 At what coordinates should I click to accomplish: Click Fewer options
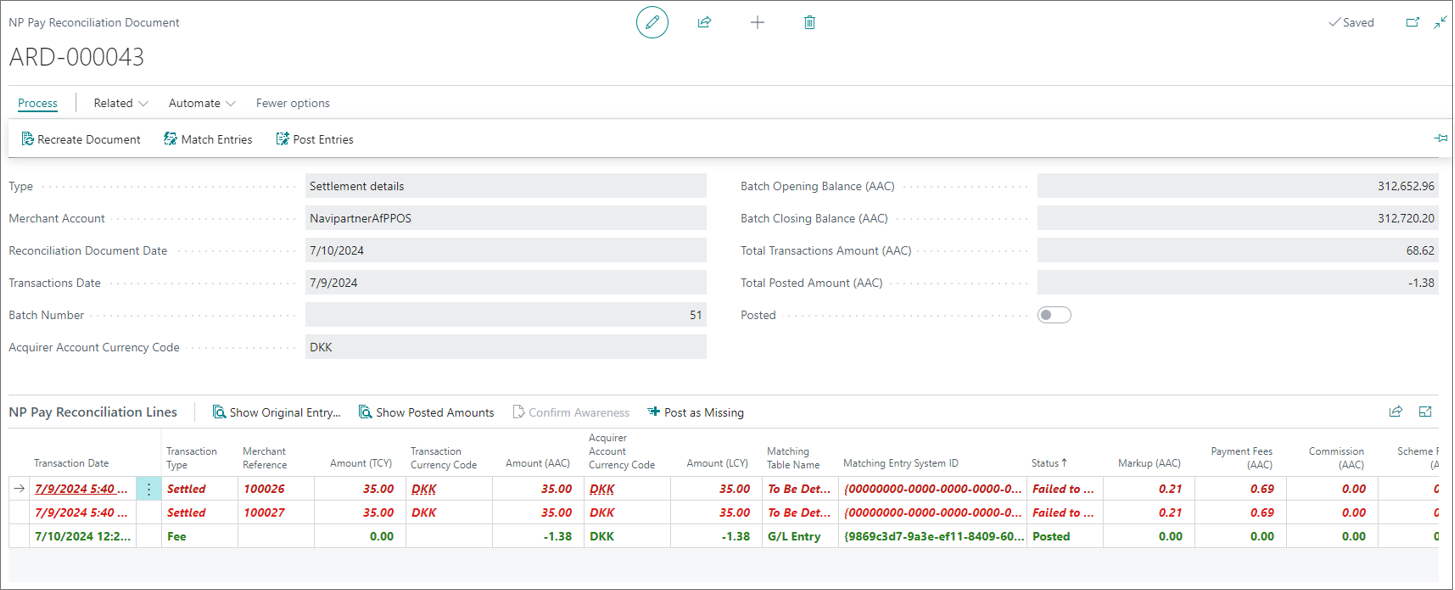pos(293,103)
